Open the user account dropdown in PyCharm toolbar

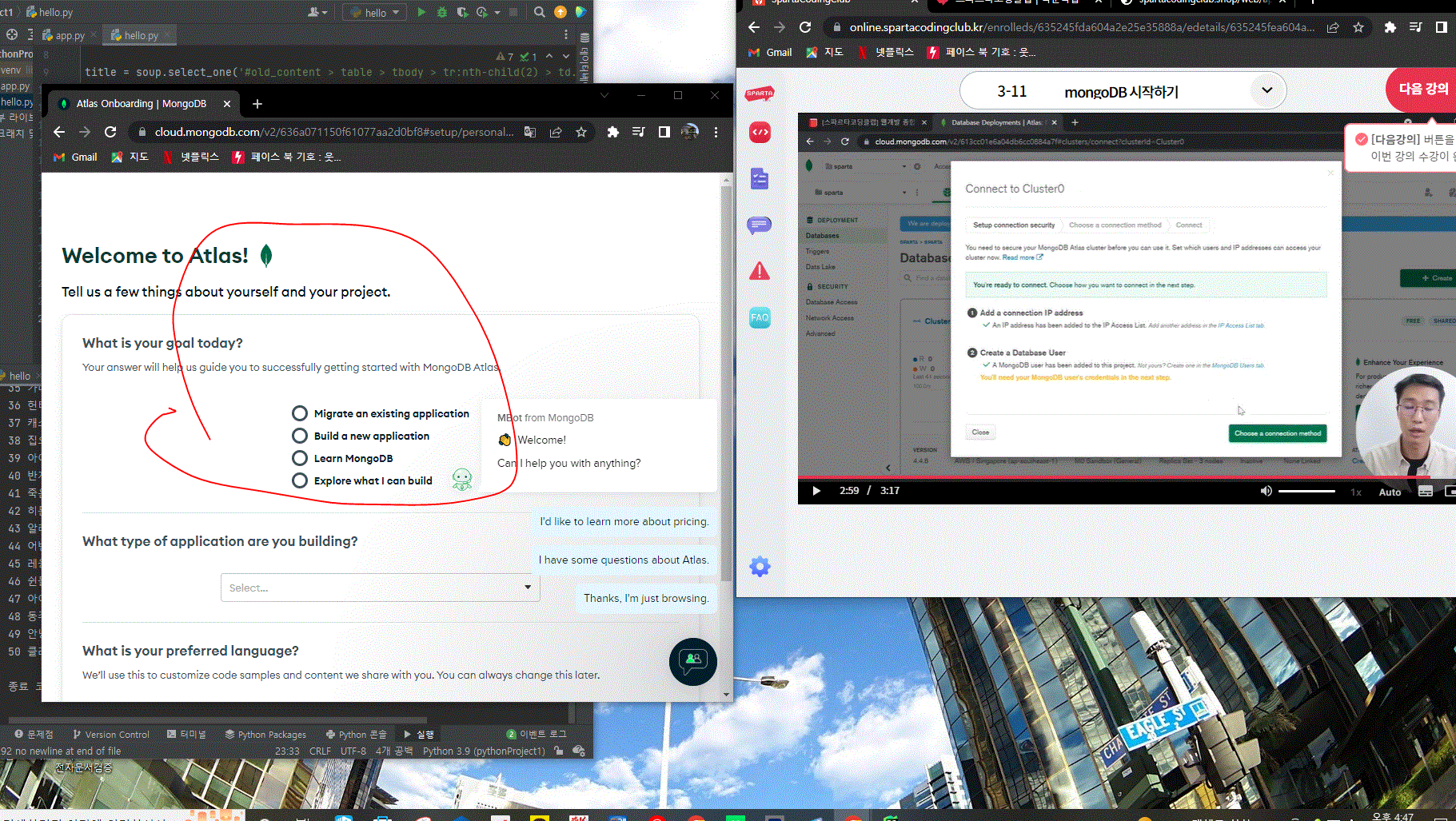click(317, 12)
